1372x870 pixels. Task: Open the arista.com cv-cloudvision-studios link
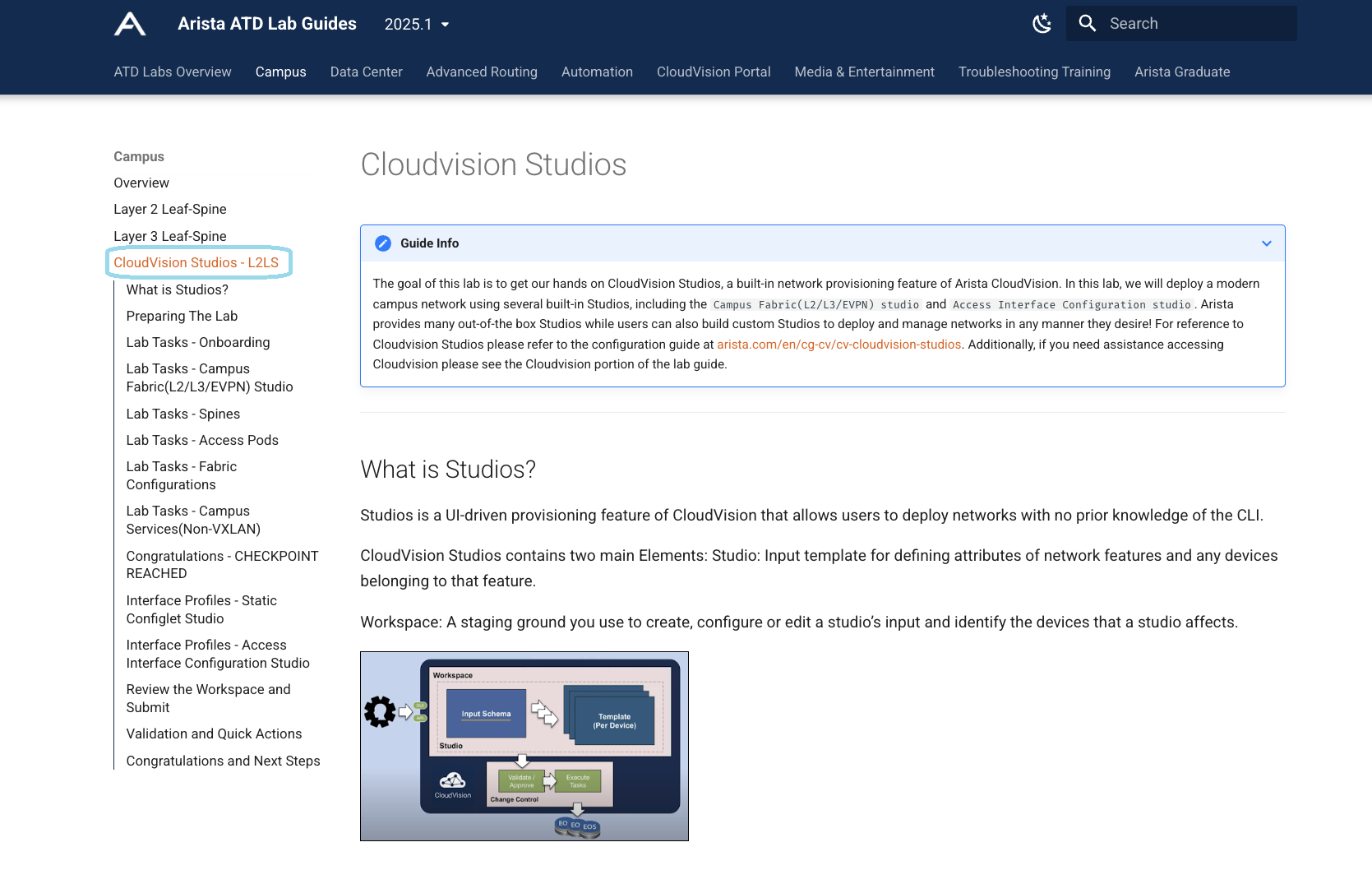click(x=838, y=345)
